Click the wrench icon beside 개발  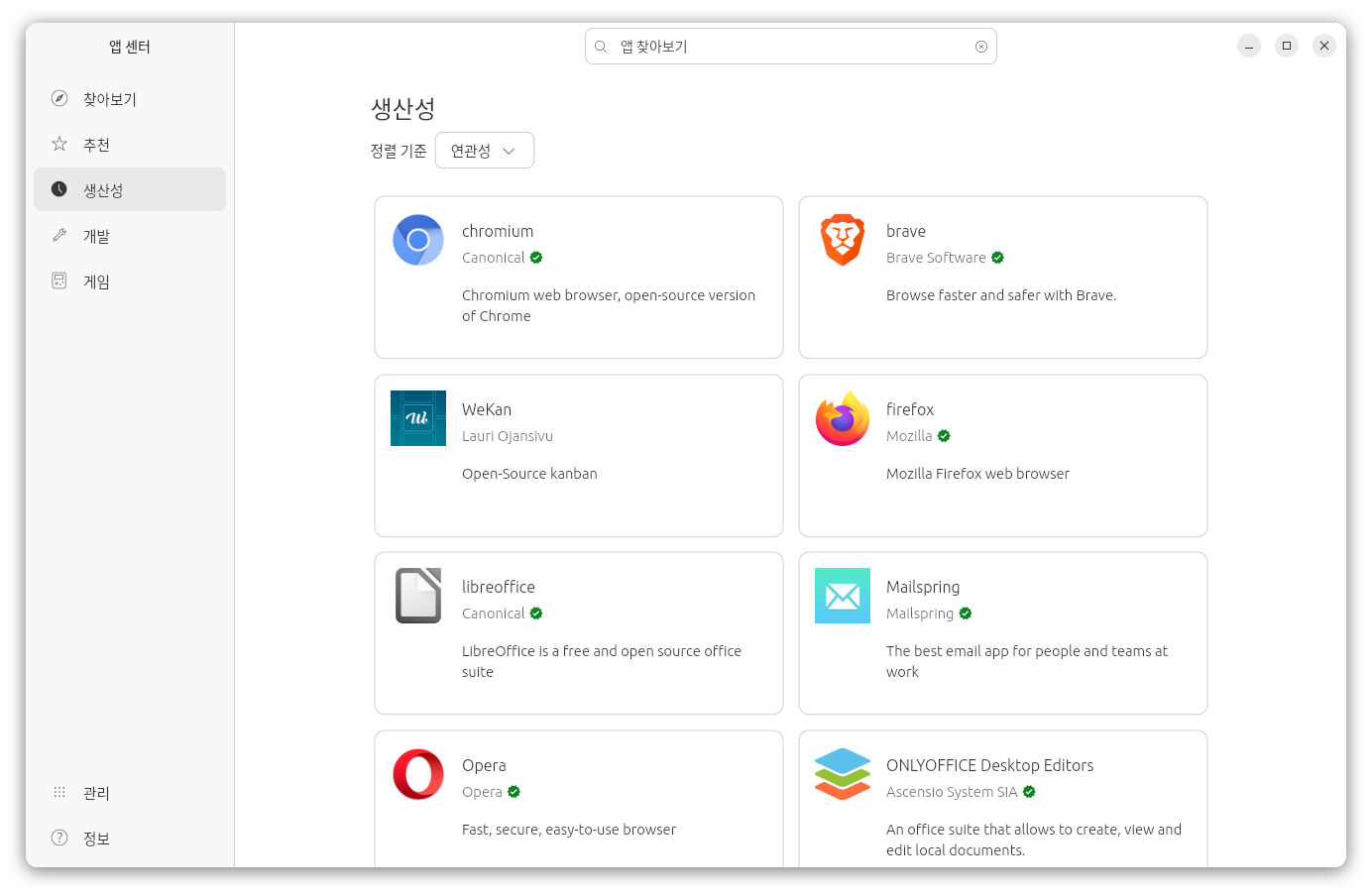click(x=59, y=235)
